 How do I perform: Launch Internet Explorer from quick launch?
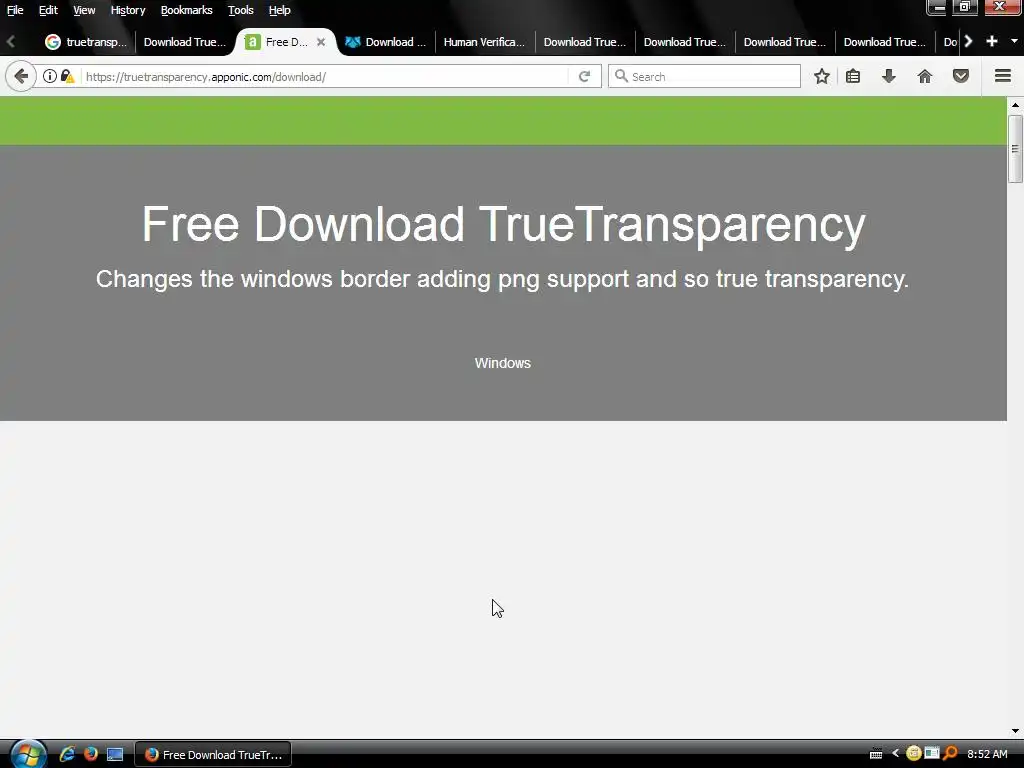67,754
